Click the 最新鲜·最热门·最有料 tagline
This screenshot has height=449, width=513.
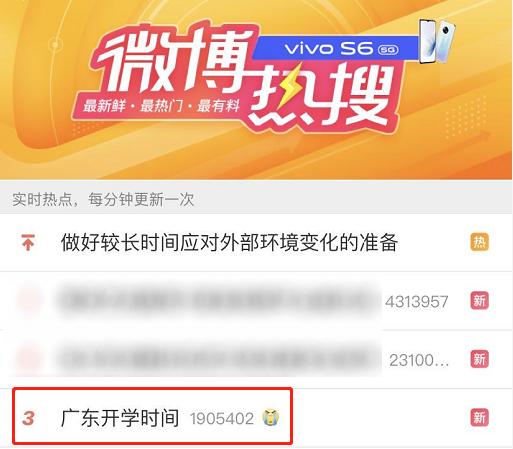(x=161, y=106)
